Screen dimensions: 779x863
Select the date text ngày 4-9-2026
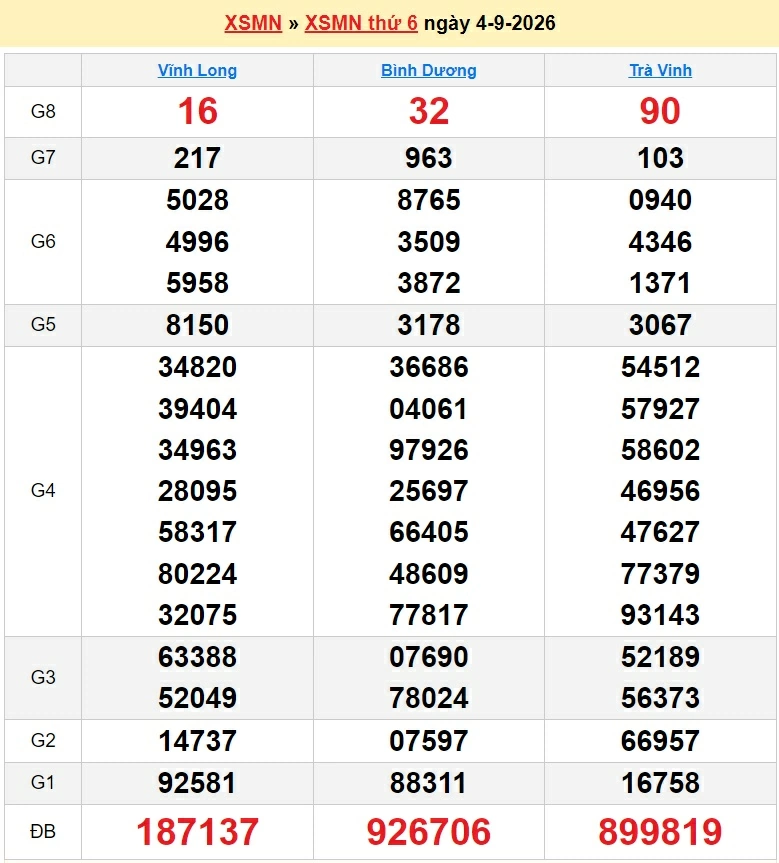tap(489, 23)
